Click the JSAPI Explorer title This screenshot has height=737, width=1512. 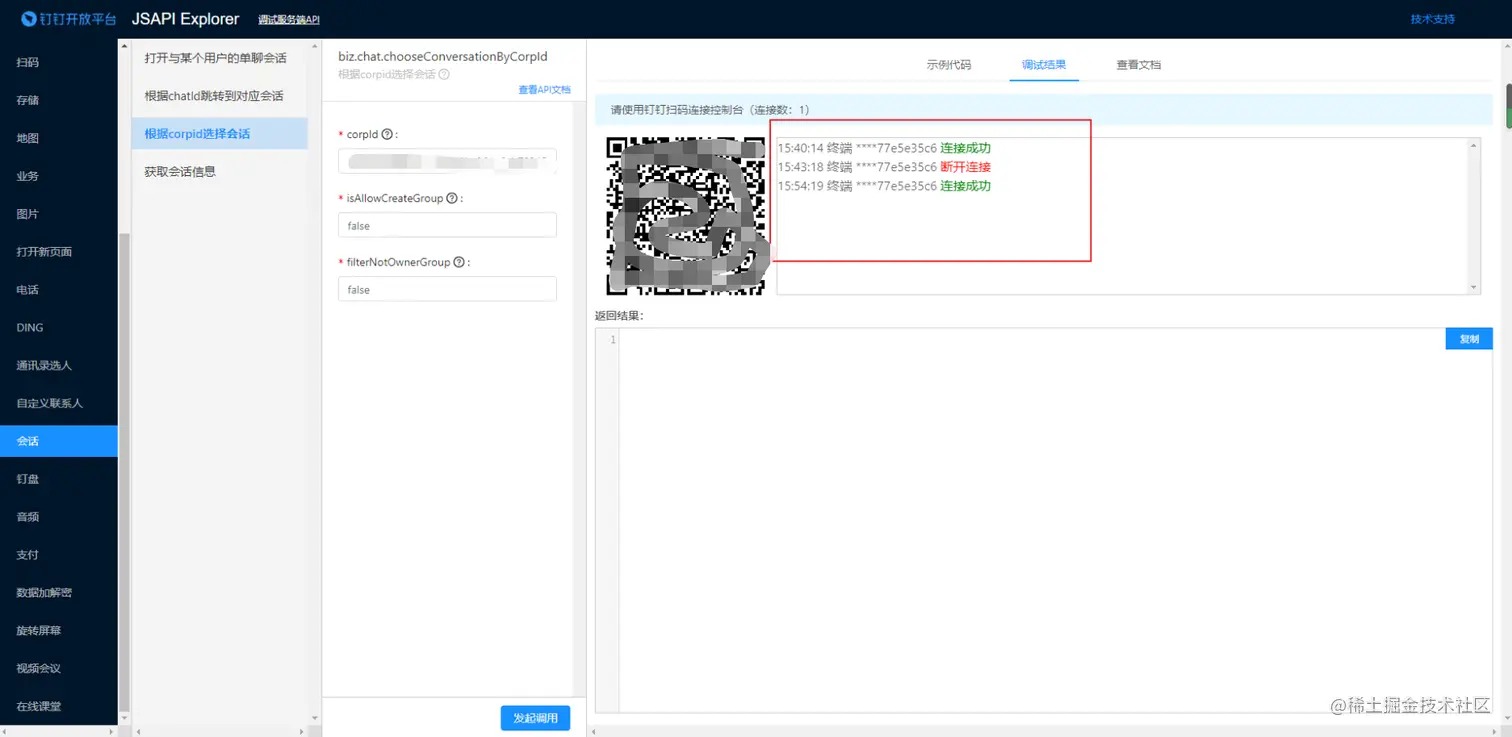coord(186,19)
